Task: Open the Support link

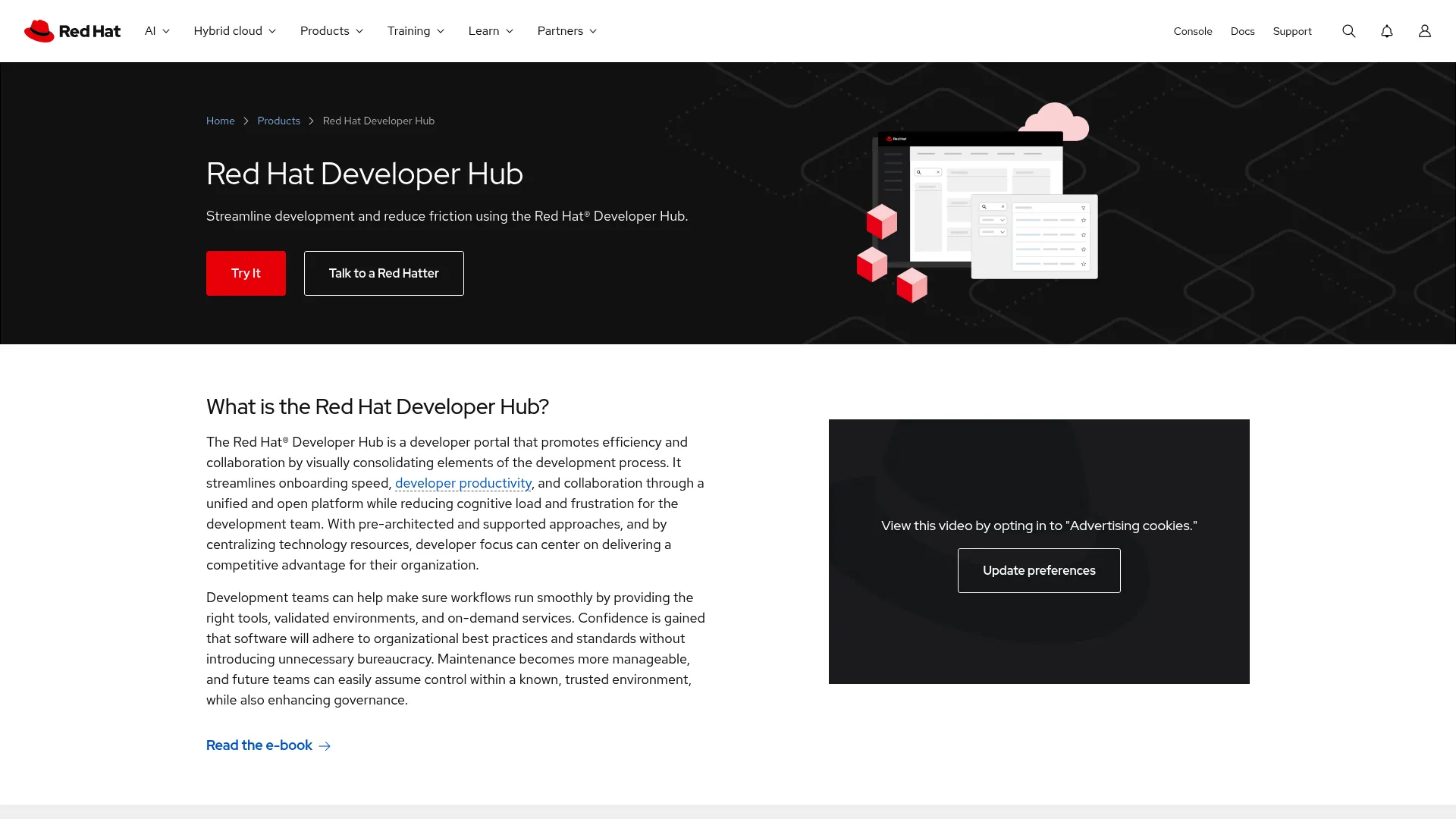Action: pos(1292,31)
